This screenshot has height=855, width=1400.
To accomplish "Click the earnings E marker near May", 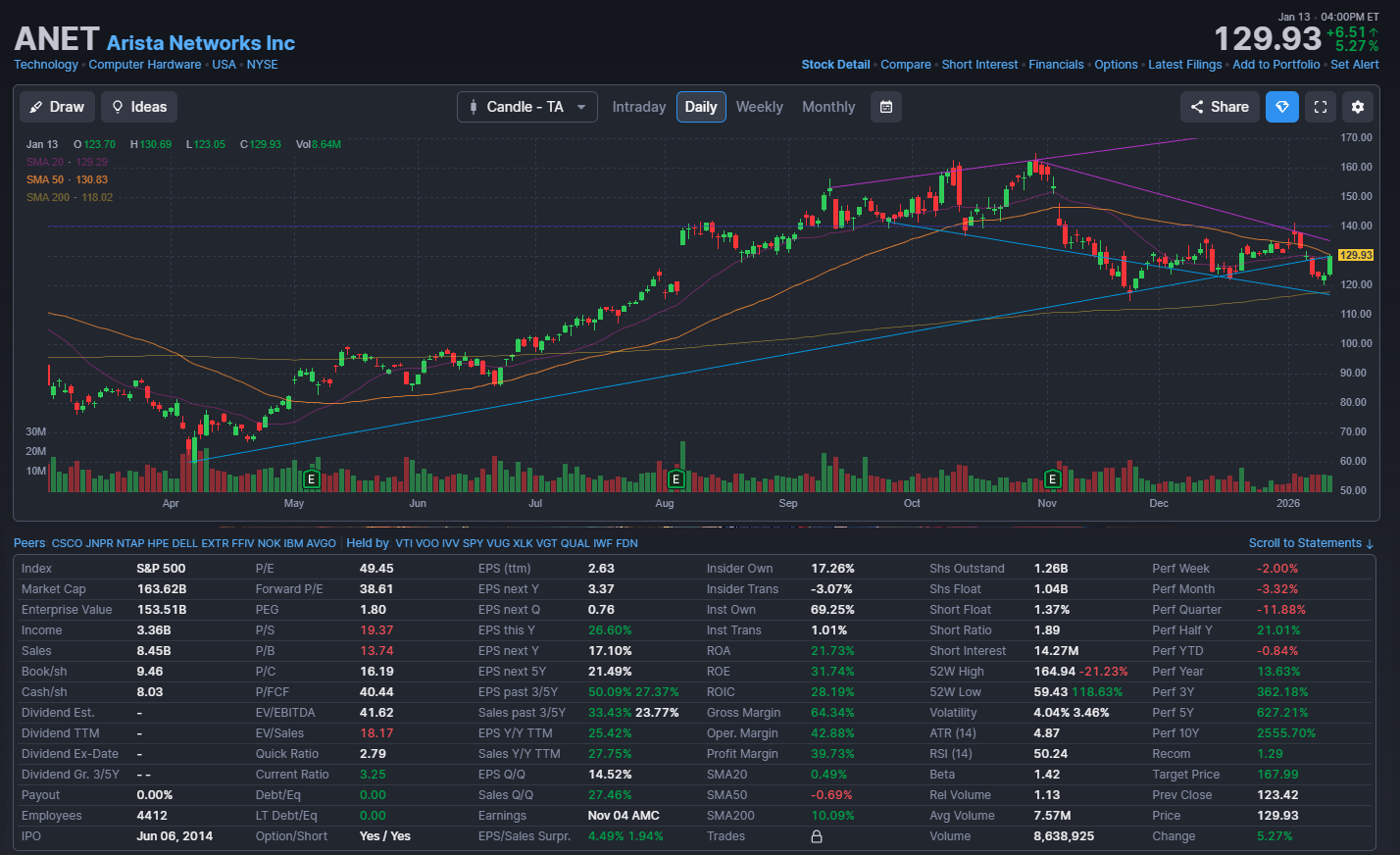I will point(312,479).
